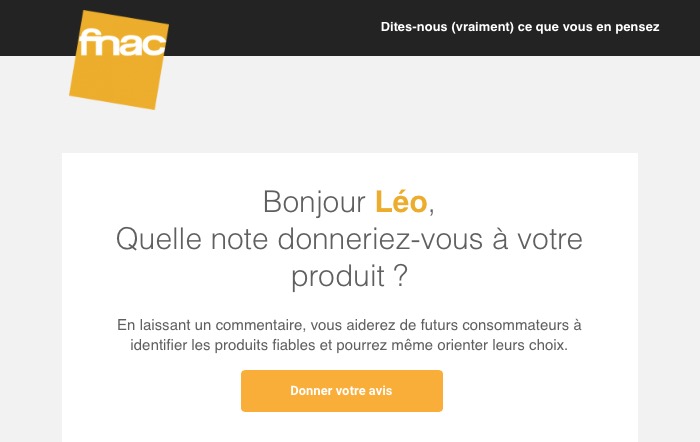Click the word "(vraiment)" in the header
The image size is (700, 442).
(x=483, y=27)
